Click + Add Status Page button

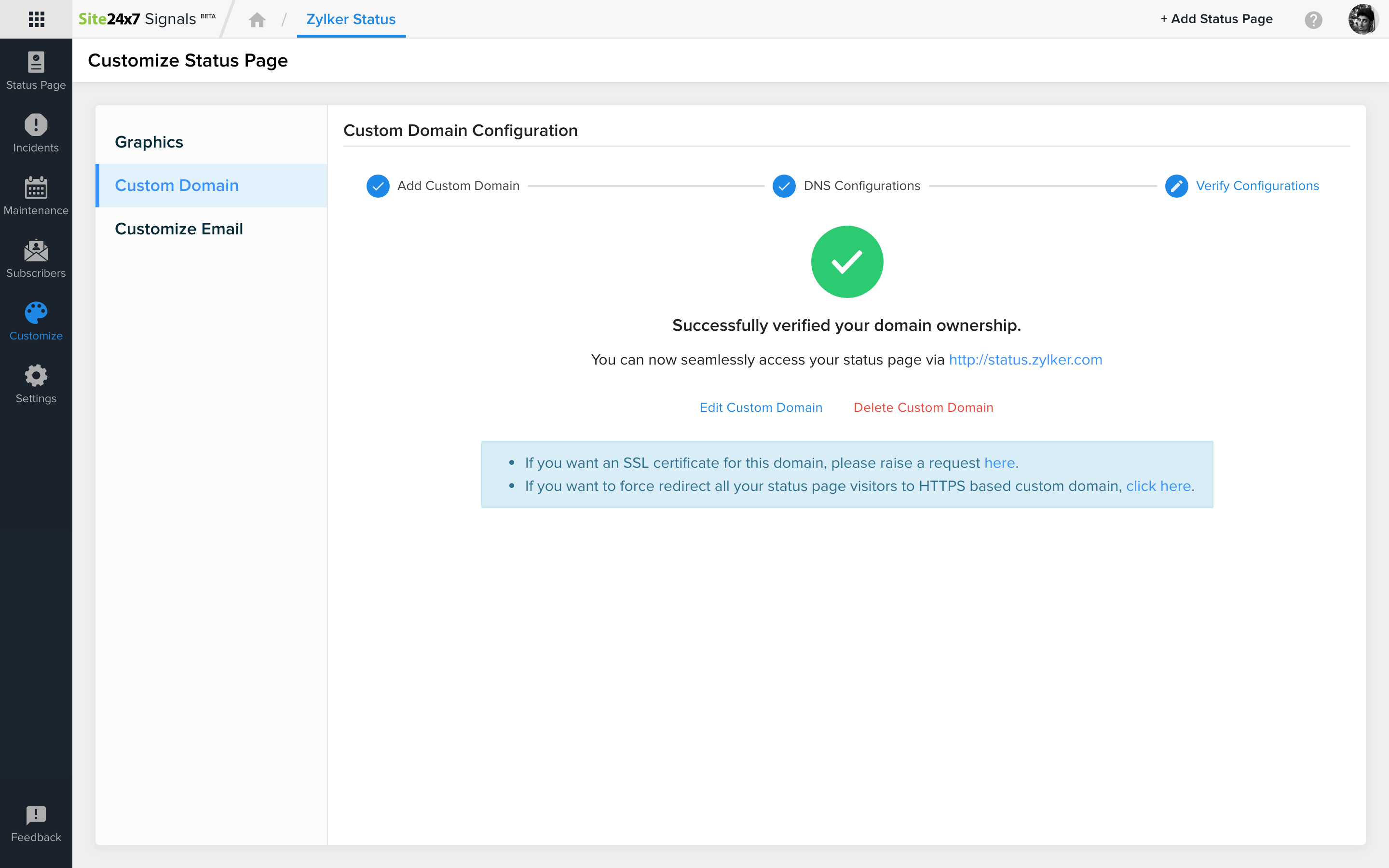pyautogui.click(x=1216, y=19)
